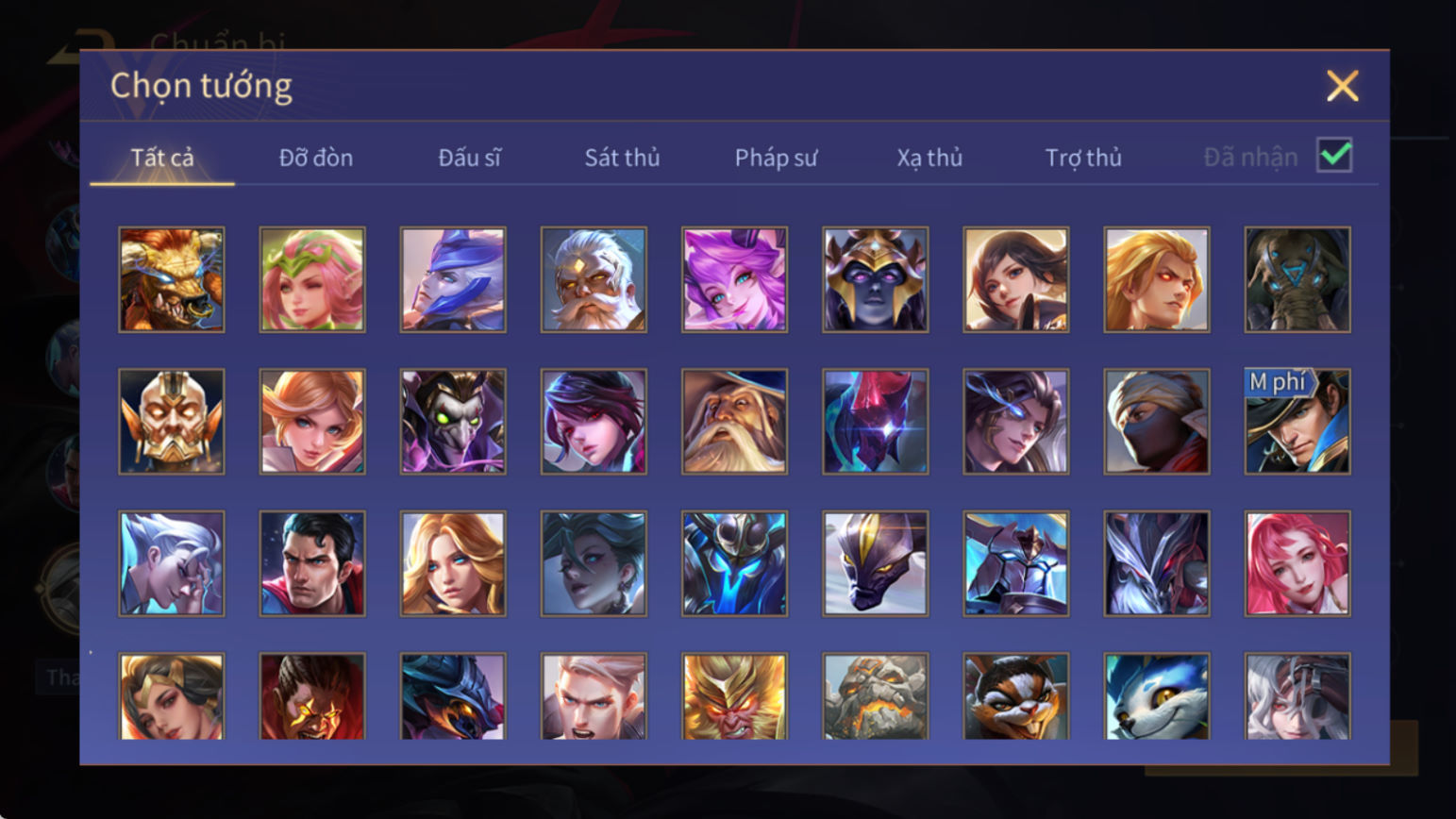Select the rock golem hero portrait
The width and height of the screenshot is (1456, 819).
pos(875,696)
